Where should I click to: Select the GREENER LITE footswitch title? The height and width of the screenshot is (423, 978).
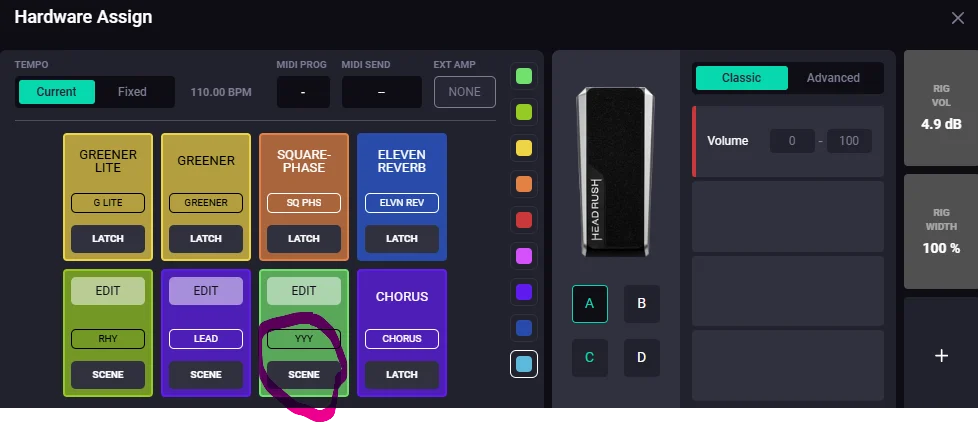[x=108, y=161]
